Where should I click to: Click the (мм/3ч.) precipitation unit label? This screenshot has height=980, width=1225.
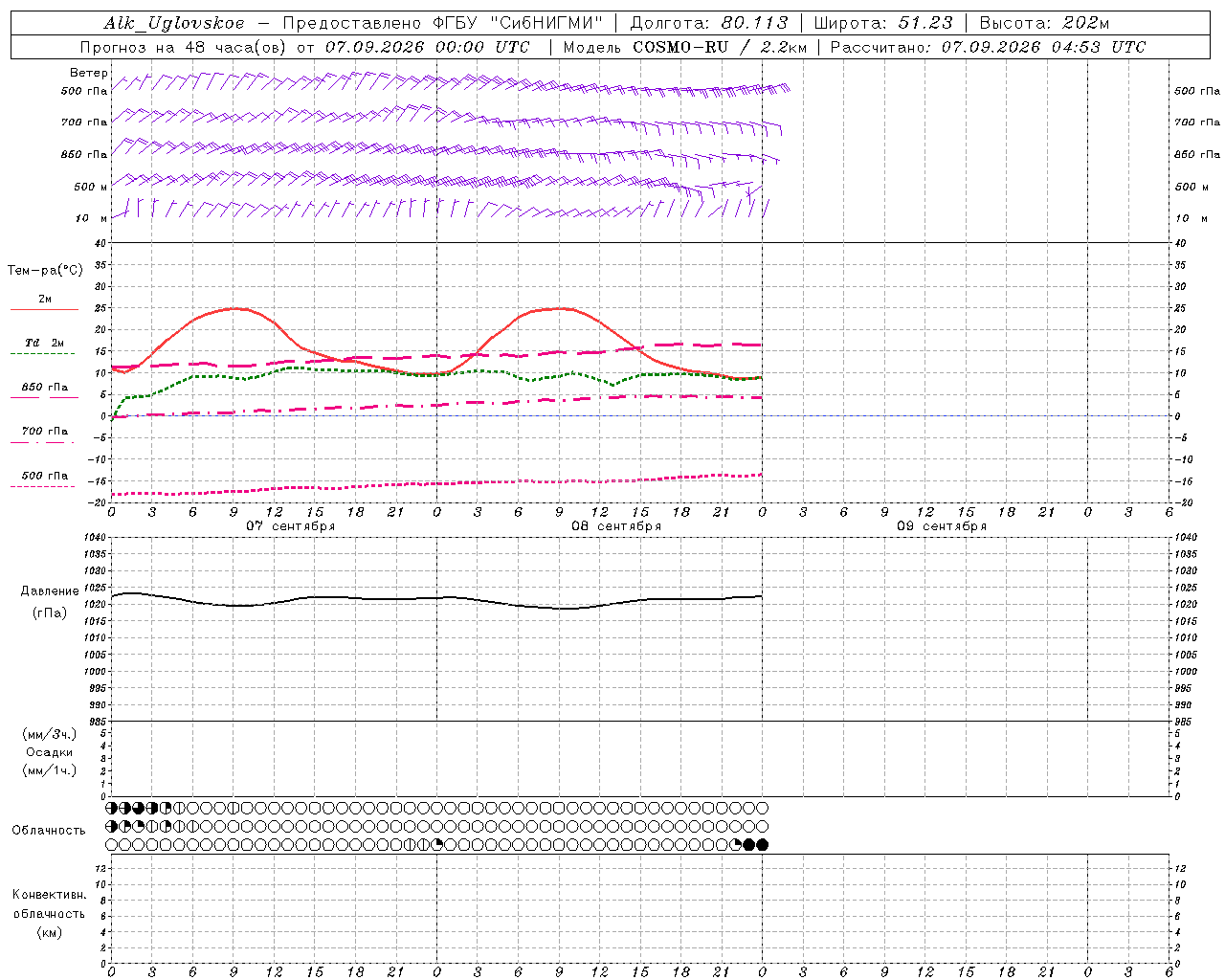[50, 734]
